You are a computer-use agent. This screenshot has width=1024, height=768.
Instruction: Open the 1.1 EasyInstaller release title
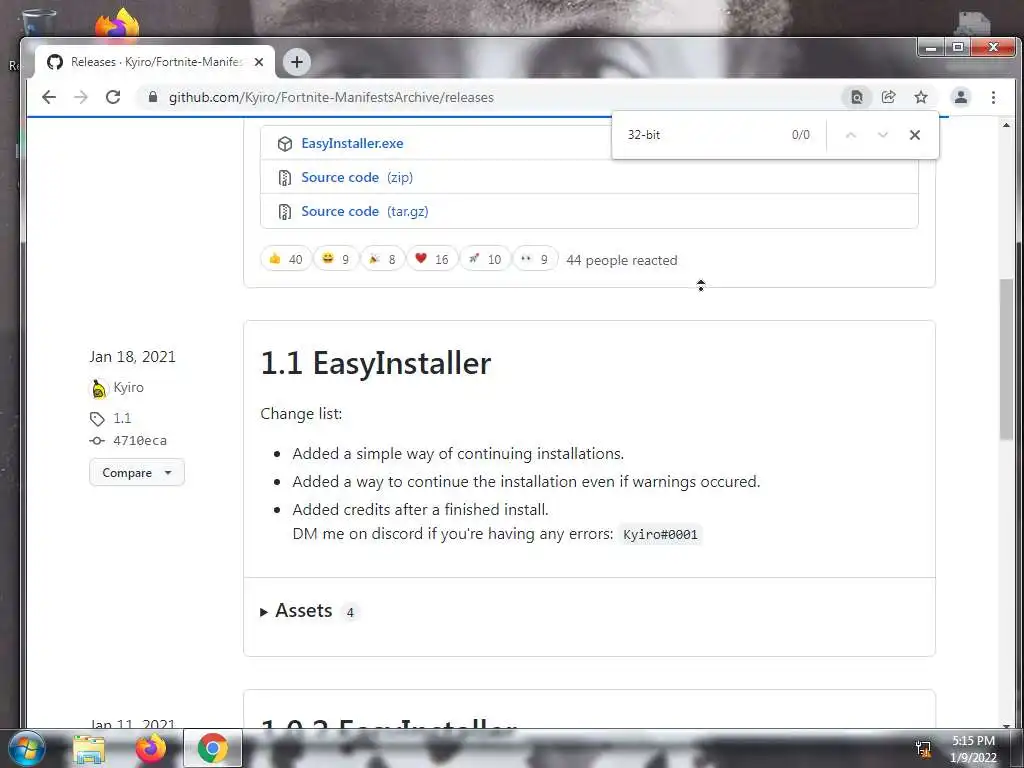(376, 363)
